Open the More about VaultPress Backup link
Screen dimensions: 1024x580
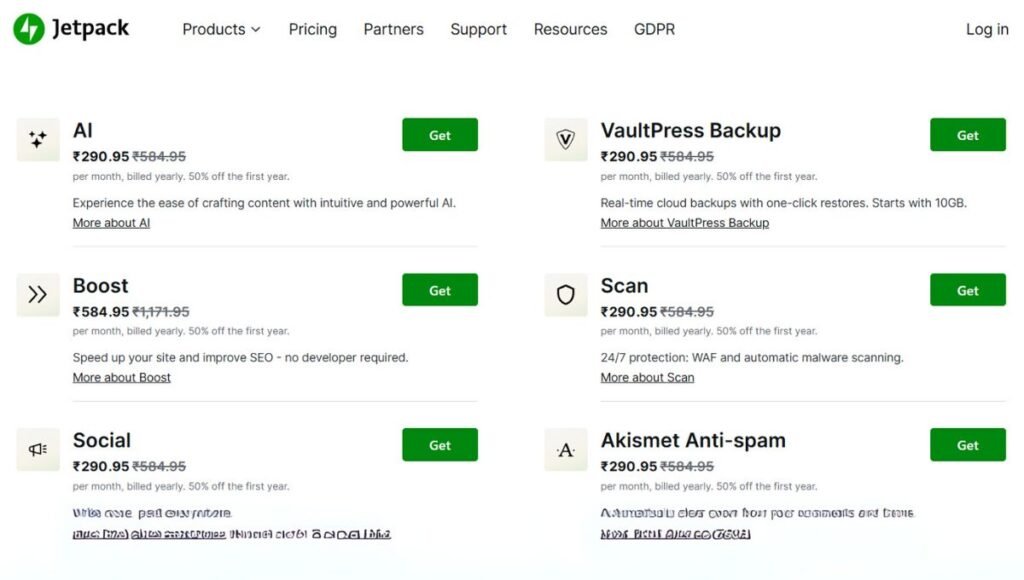coord(684,223)
